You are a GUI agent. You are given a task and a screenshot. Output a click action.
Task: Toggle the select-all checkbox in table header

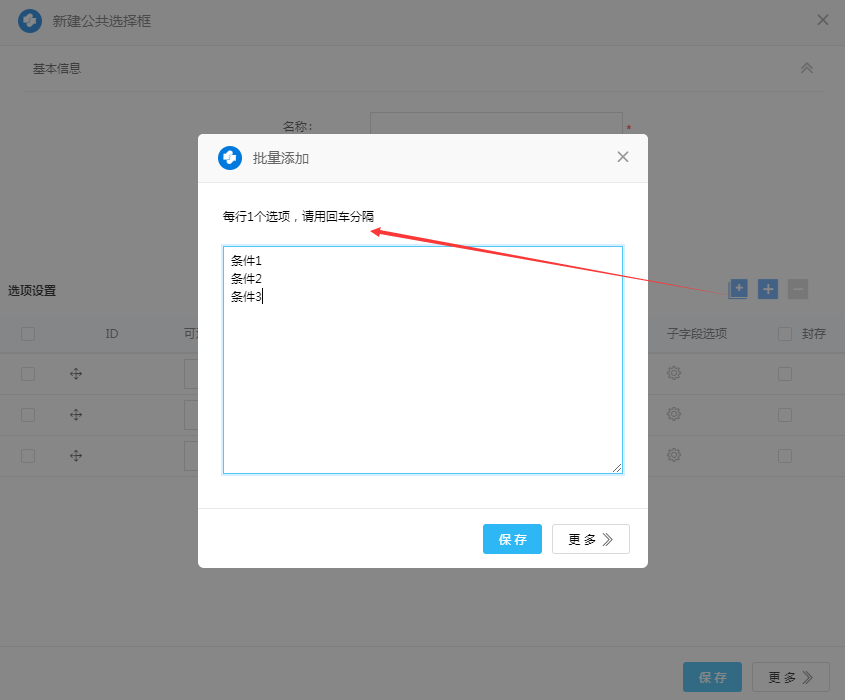(x=28, y=334)
